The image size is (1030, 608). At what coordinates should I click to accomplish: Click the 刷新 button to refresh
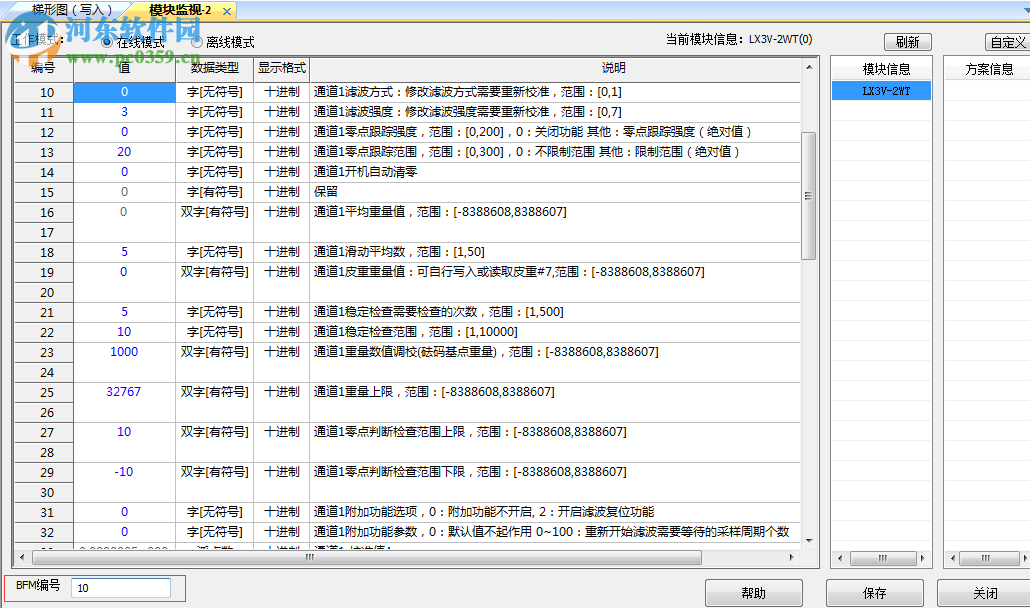(906, 41)
